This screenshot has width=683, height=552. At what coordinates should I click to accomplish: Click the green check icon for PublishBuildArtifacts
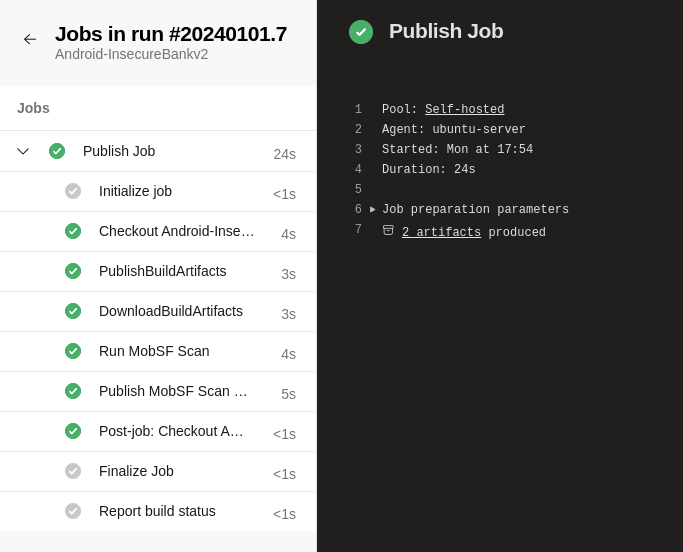[73, 271]
